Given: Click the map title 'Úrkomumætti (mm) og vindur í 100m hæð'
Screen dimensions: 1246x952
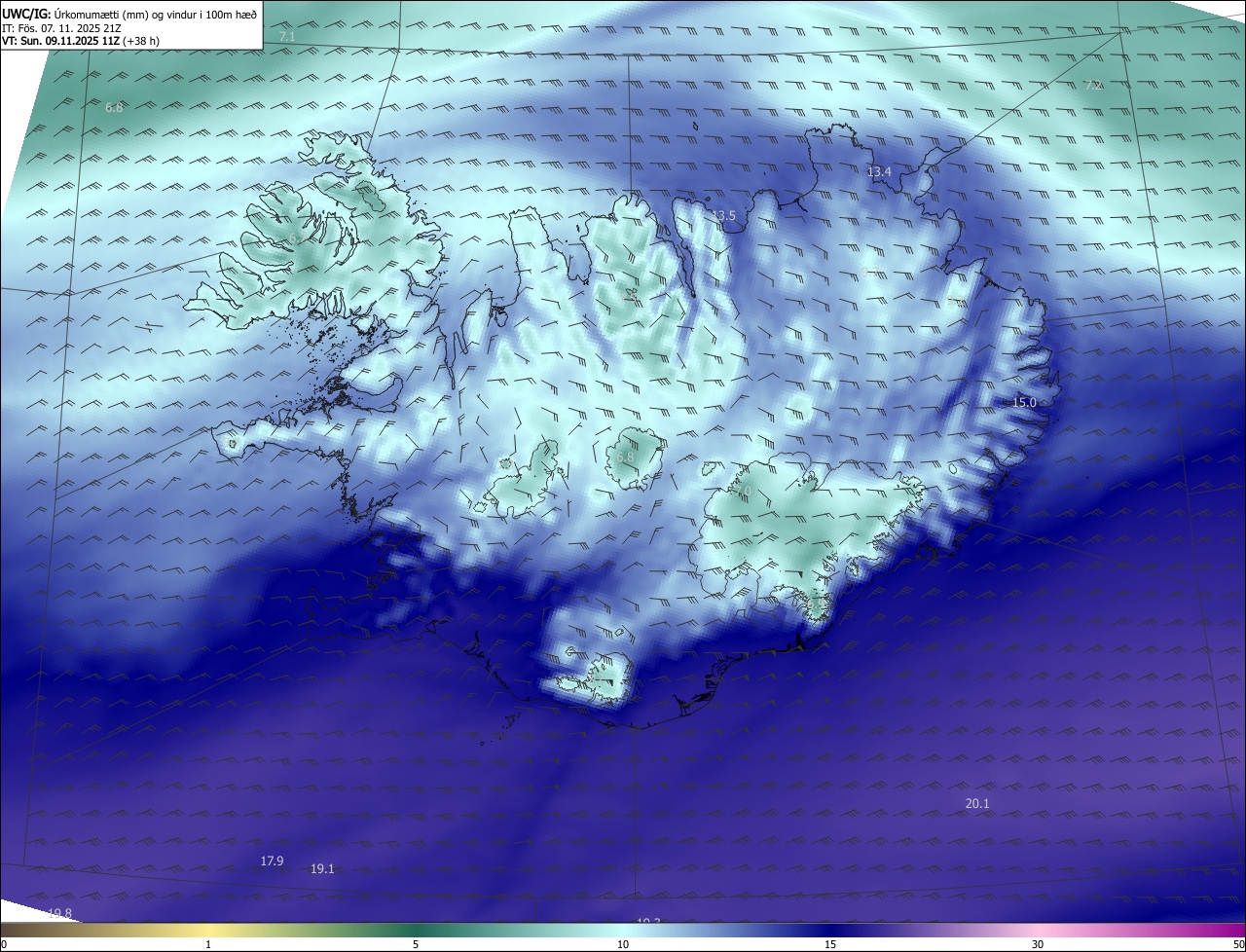Looking at the screenshot, I should click(x=156, y=14).
